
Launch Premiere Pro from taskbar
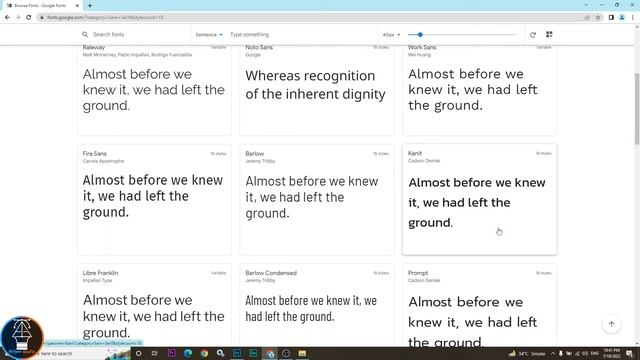point(171,353)
